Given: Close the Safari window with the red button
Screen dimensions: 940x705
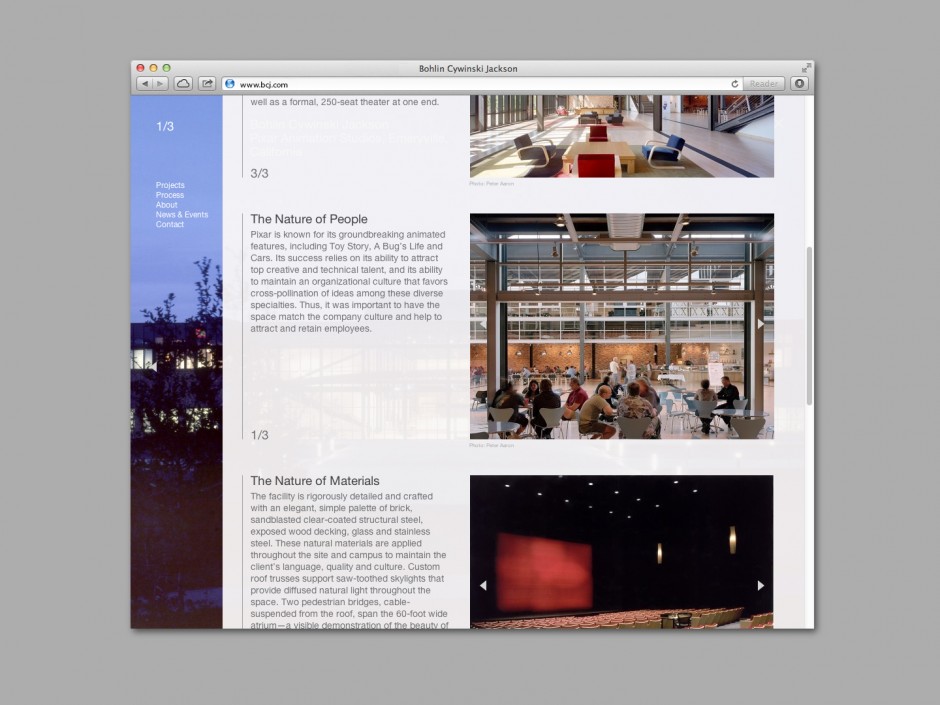Looking at the screenshot, I should [x=140, y=68].
